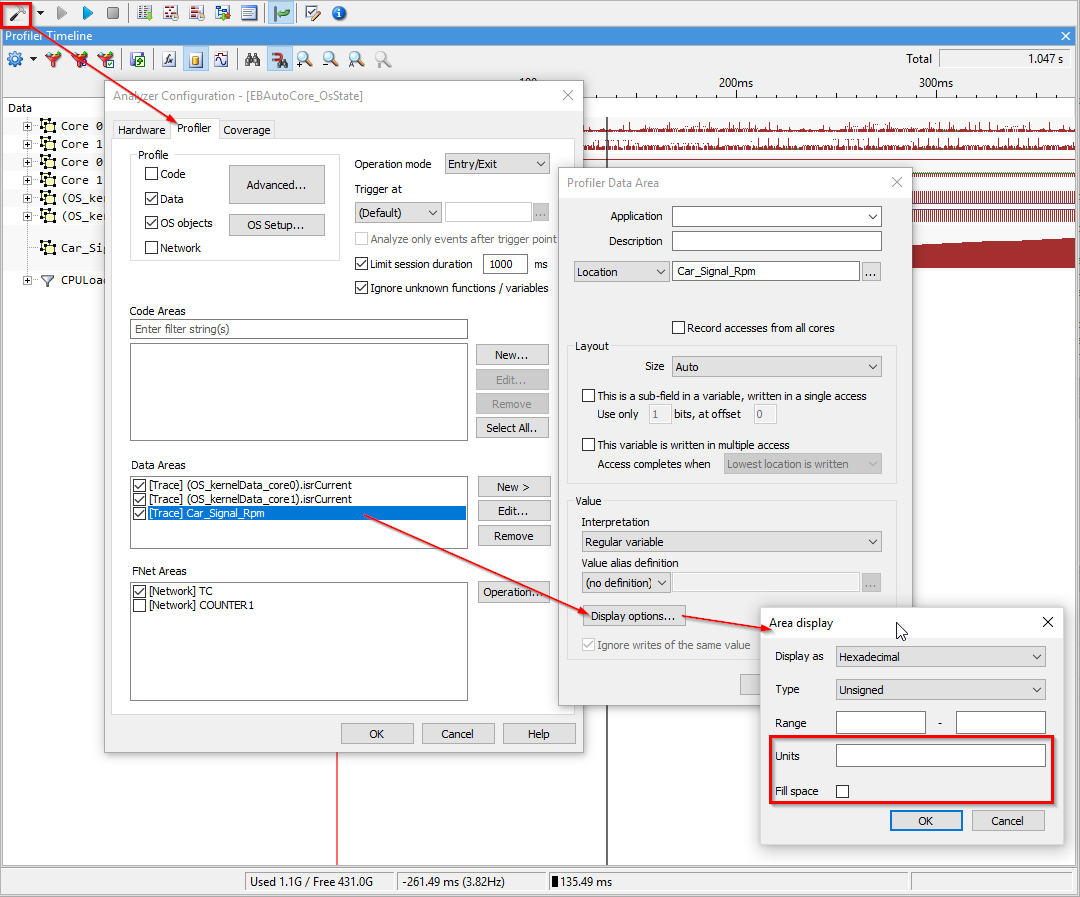Click into the Units text field

coord(940,756)
